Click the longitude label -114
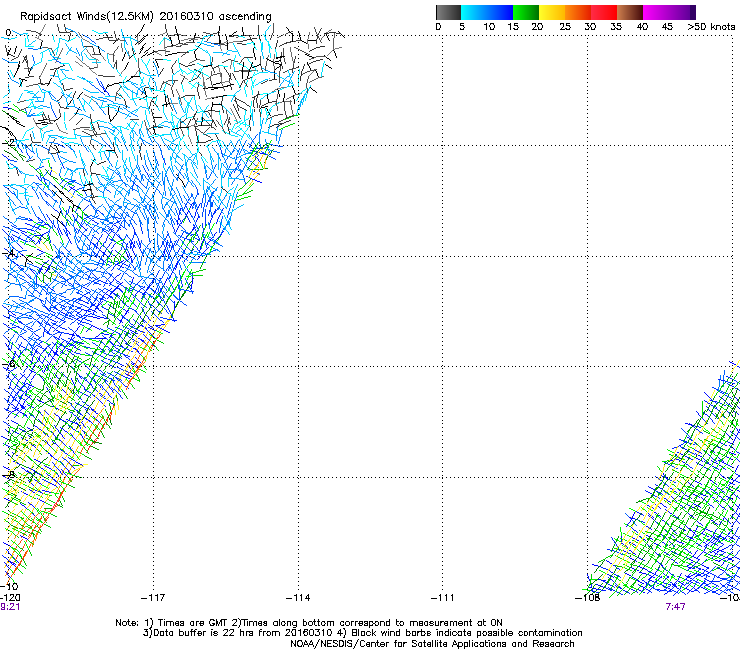Image resolution: width=740 pixels, height=650 pixels. (298, 598)
